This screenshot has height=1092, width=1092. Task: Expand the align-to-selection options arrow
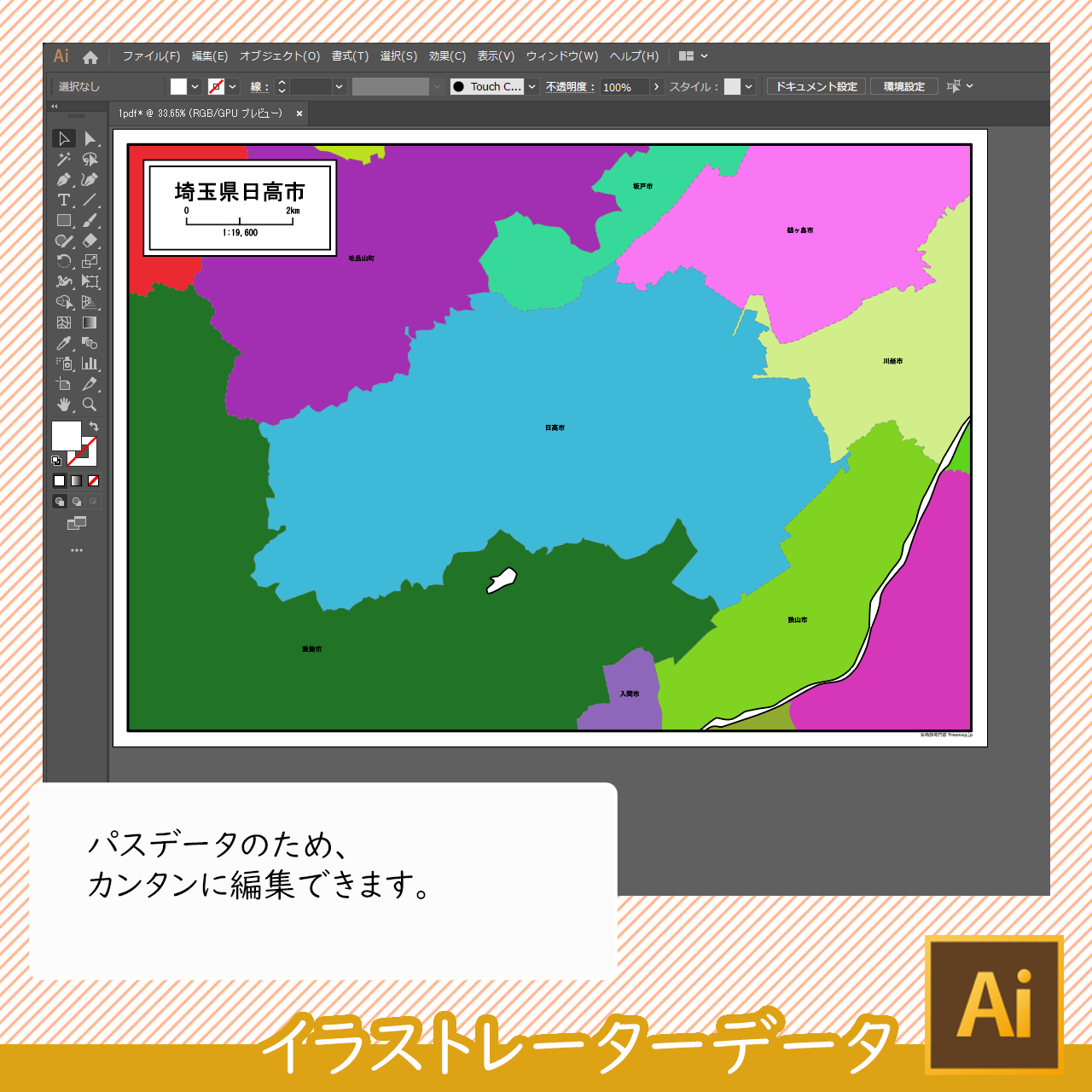(970, 86)
